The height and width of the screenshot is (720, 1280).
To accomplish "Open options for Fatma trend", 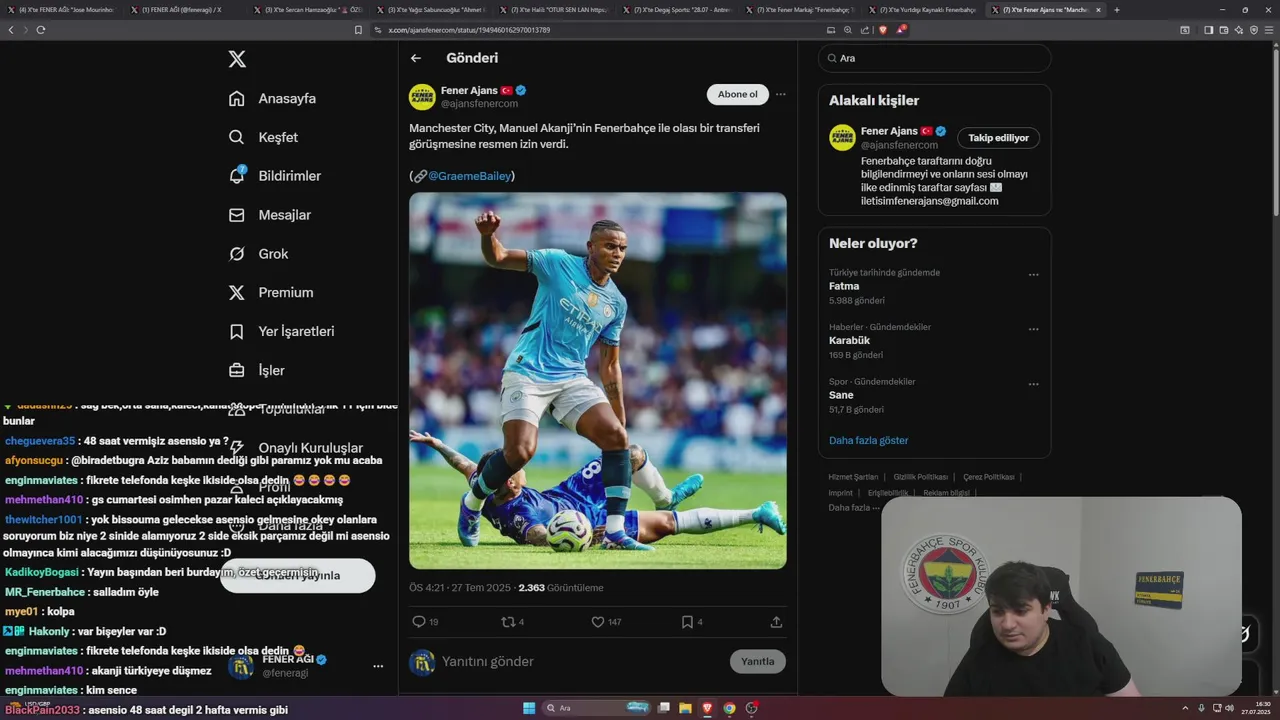I will 1034,274.
